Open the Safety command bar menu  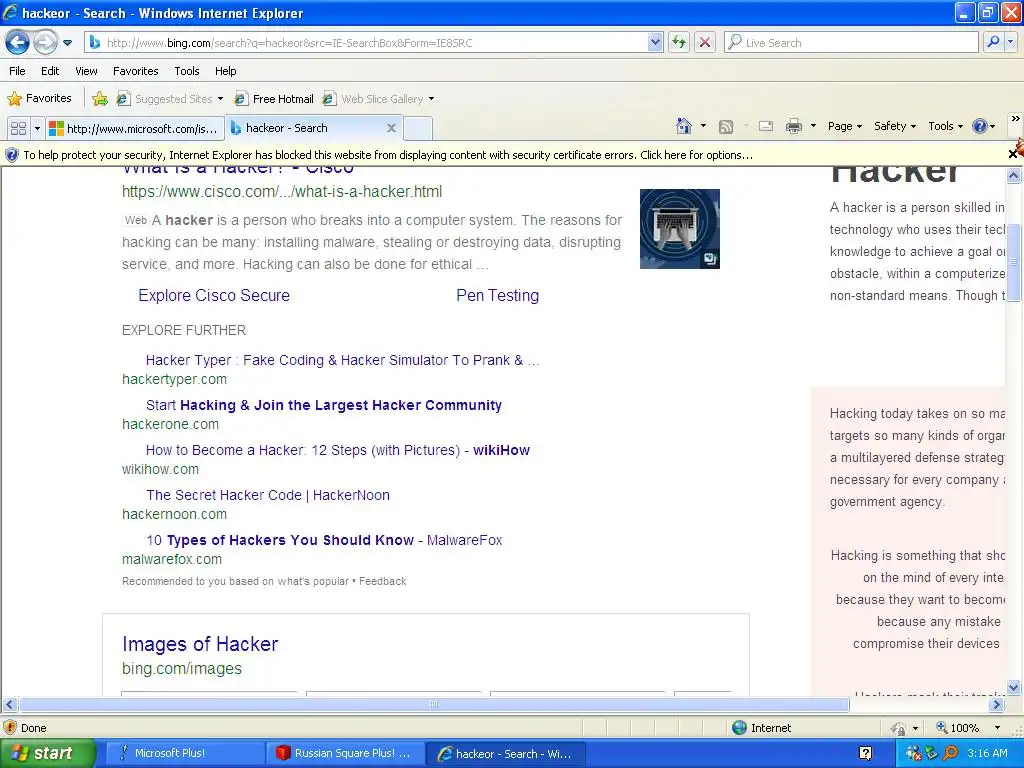point(895,126)
